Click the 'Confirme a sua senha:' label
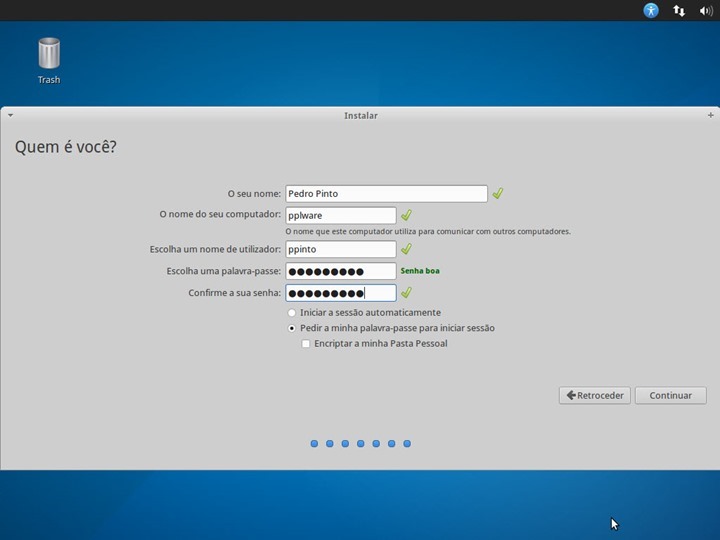 [235, 293]
